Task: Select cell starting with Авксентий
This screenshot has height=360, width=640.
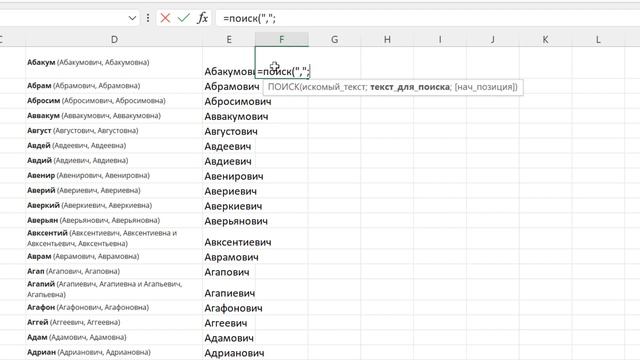Action: point(114,238)
